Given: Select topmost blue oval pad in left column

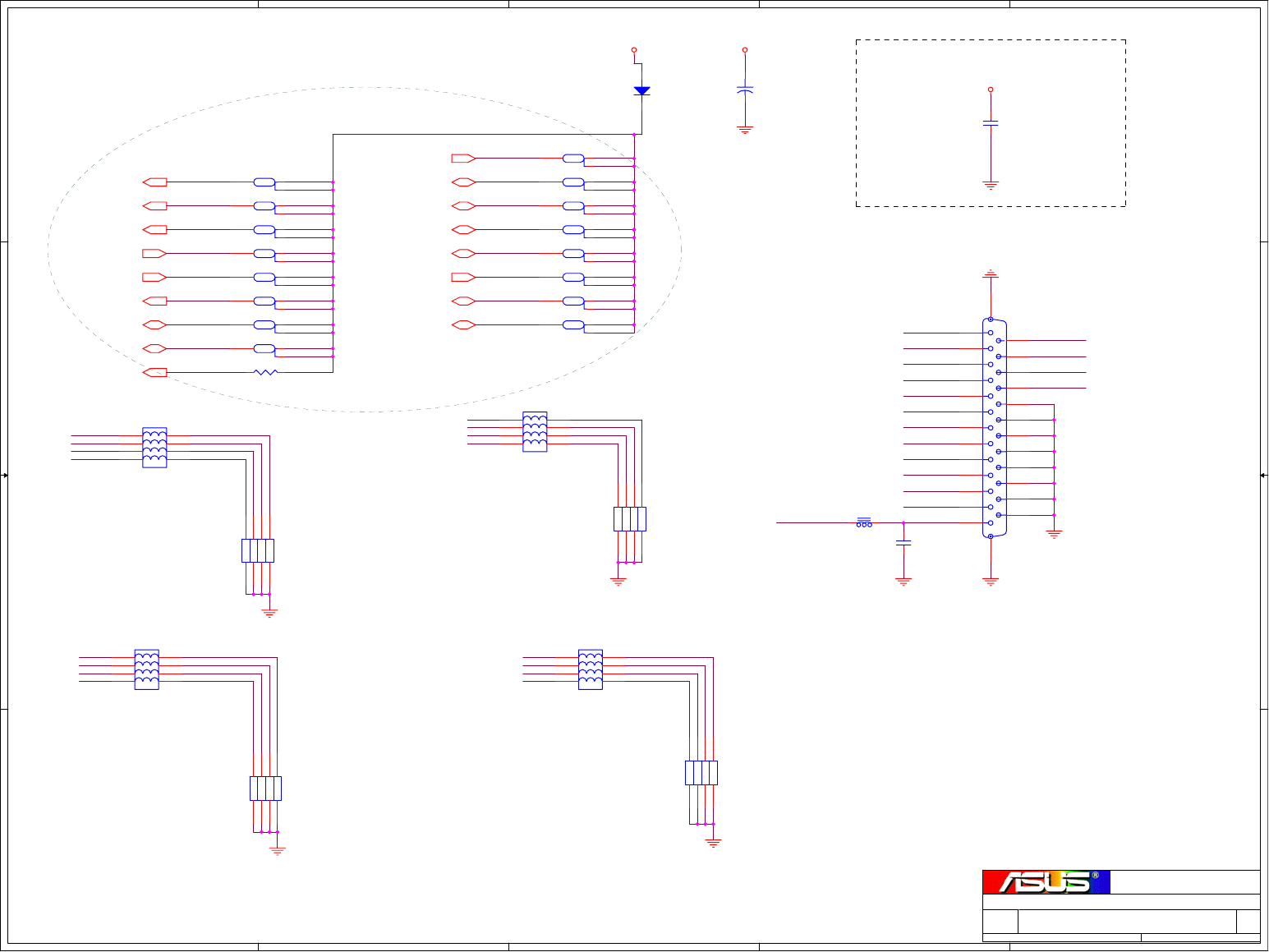Looking at the screenshot, I should pos(264,182).
